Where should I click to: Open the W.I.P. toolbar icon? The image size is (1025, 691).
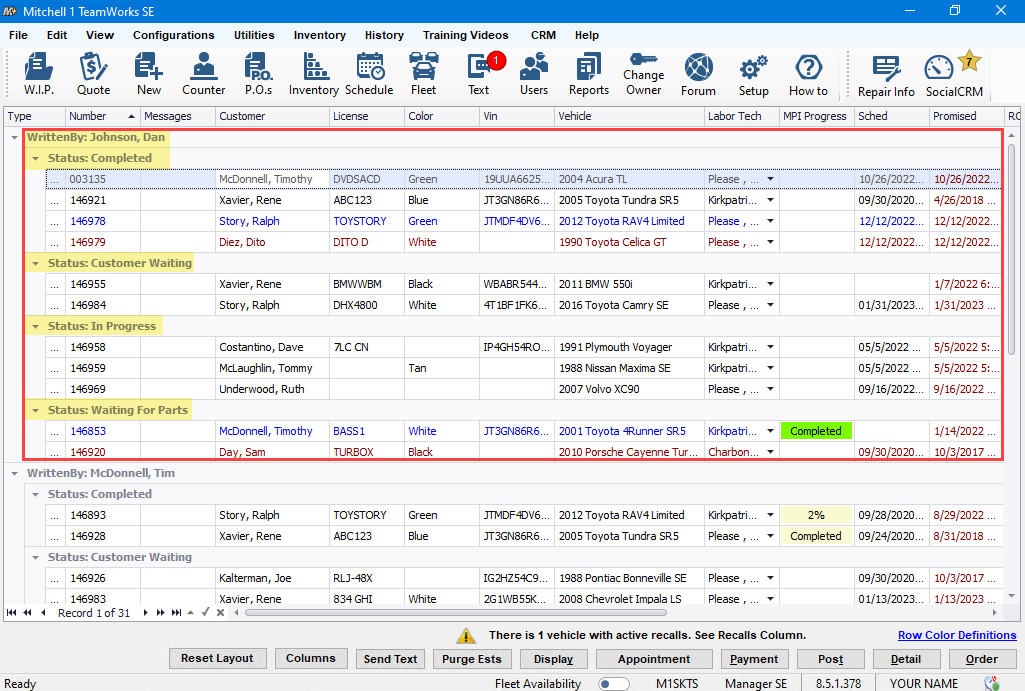point(38,75)
